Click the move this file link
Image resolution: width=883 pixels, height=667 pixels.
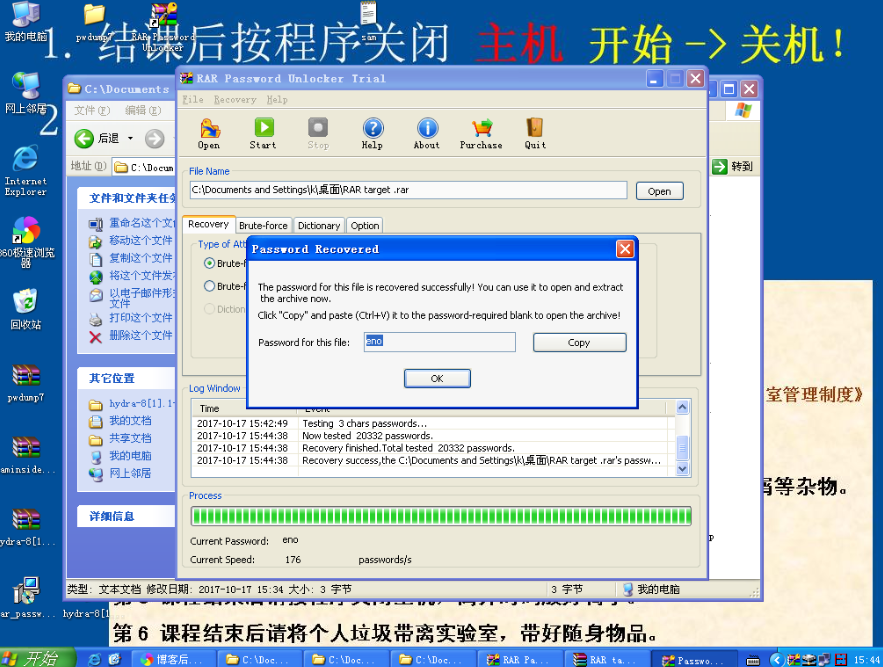pyautogui.click(x=141, y=241)
